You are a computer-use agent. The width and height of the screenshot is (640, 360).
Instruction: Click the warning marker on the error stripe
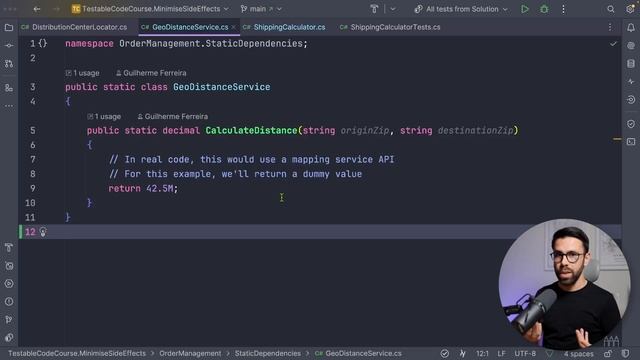(617, 139)
